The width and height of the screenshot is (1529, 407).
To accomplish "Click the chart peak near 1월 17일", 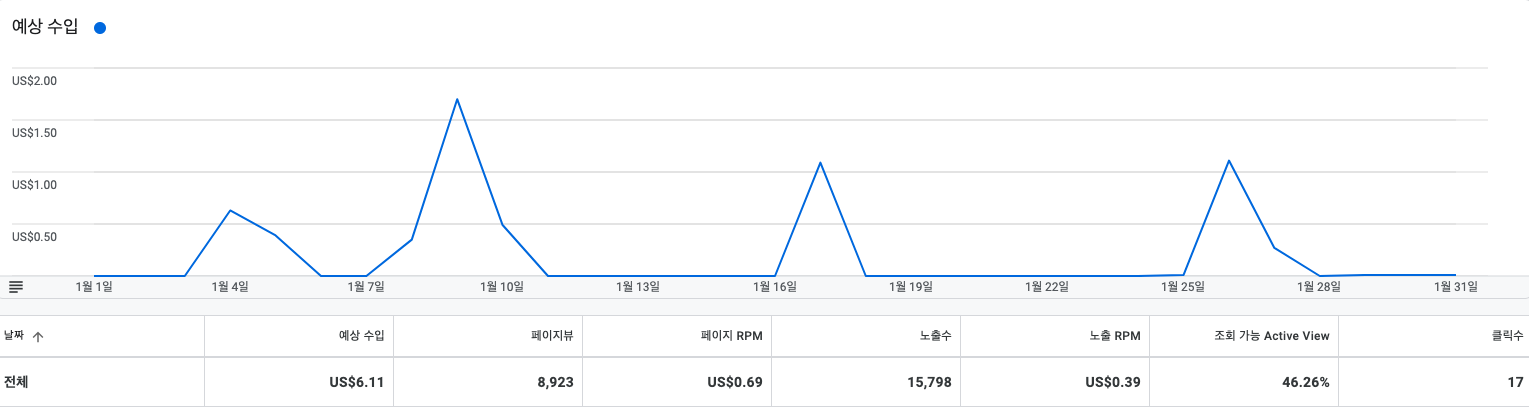I will [820, 162].
